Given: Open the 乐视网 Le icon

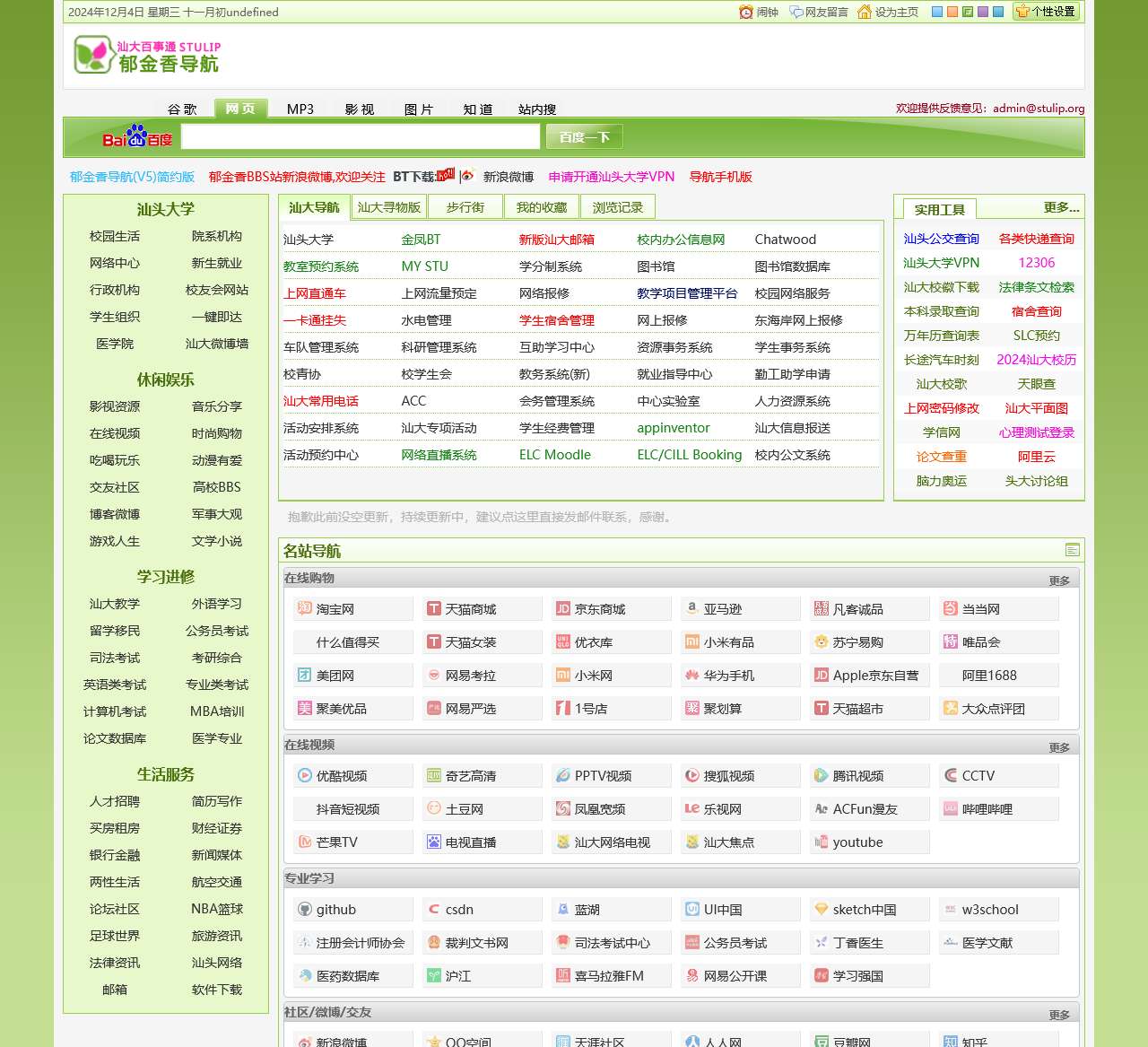Looking at the screenshot, I should click(692, 808).
